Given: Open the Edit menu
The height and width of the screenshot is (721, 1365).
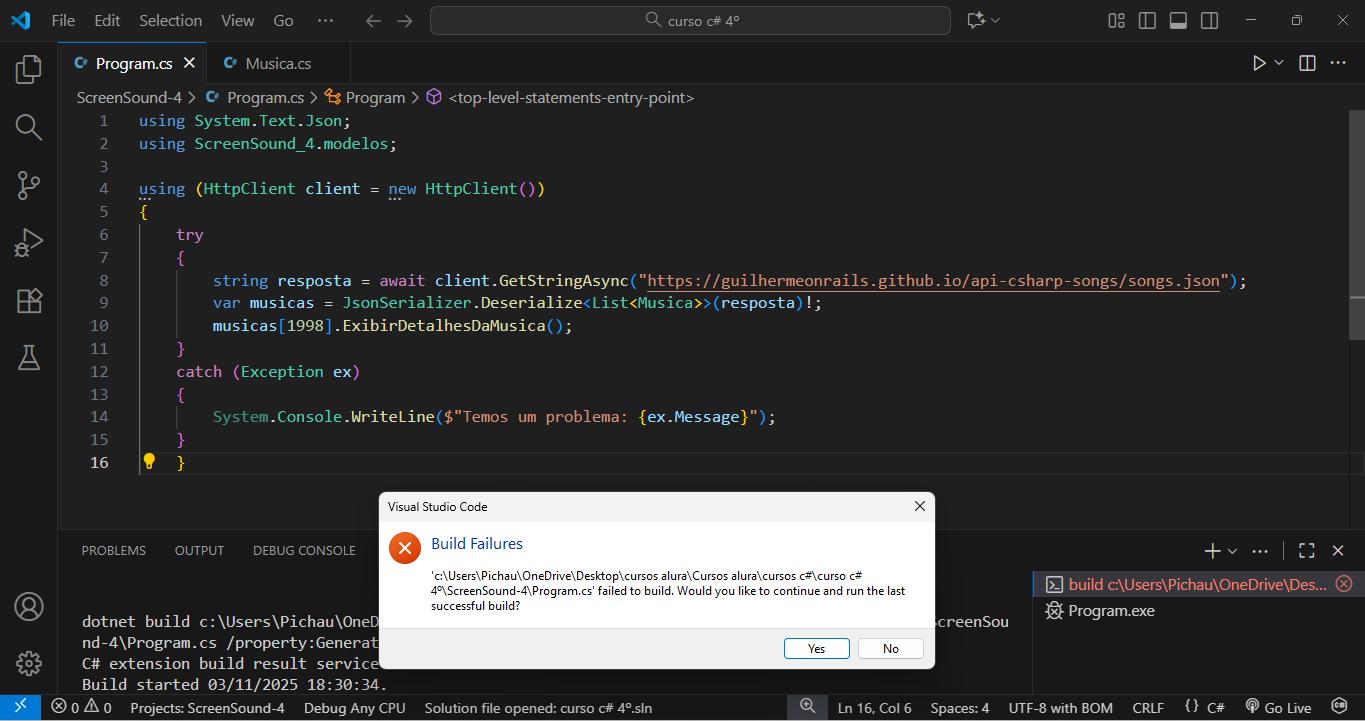Looking at the screenshot, I should click(x=107, y=20).
